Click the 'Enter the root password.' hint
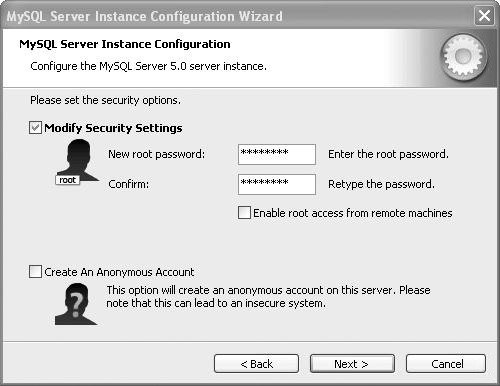Viewport: 500px width, 386px height. (388, 154)
